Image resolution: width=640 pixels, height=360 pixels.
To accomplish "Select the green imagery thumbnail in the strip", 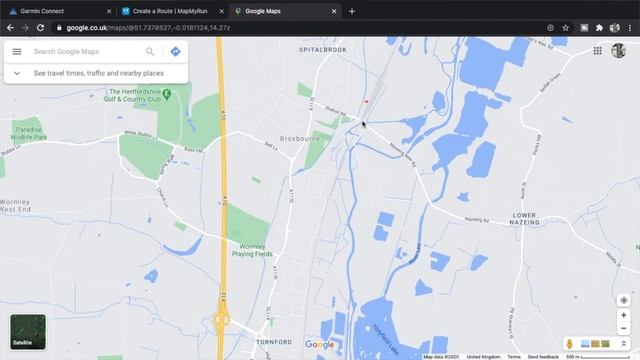I will pos(605,344).
